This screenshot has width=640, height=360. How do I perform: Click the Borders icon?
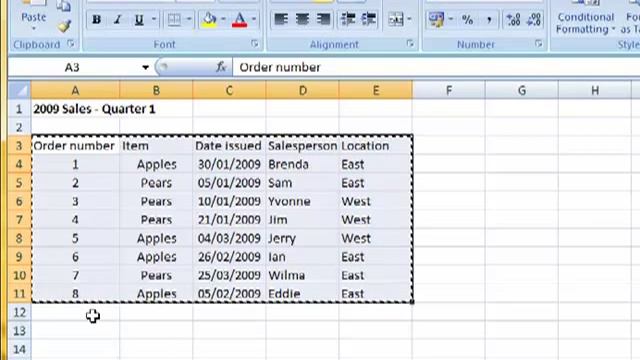click(174, 19)
